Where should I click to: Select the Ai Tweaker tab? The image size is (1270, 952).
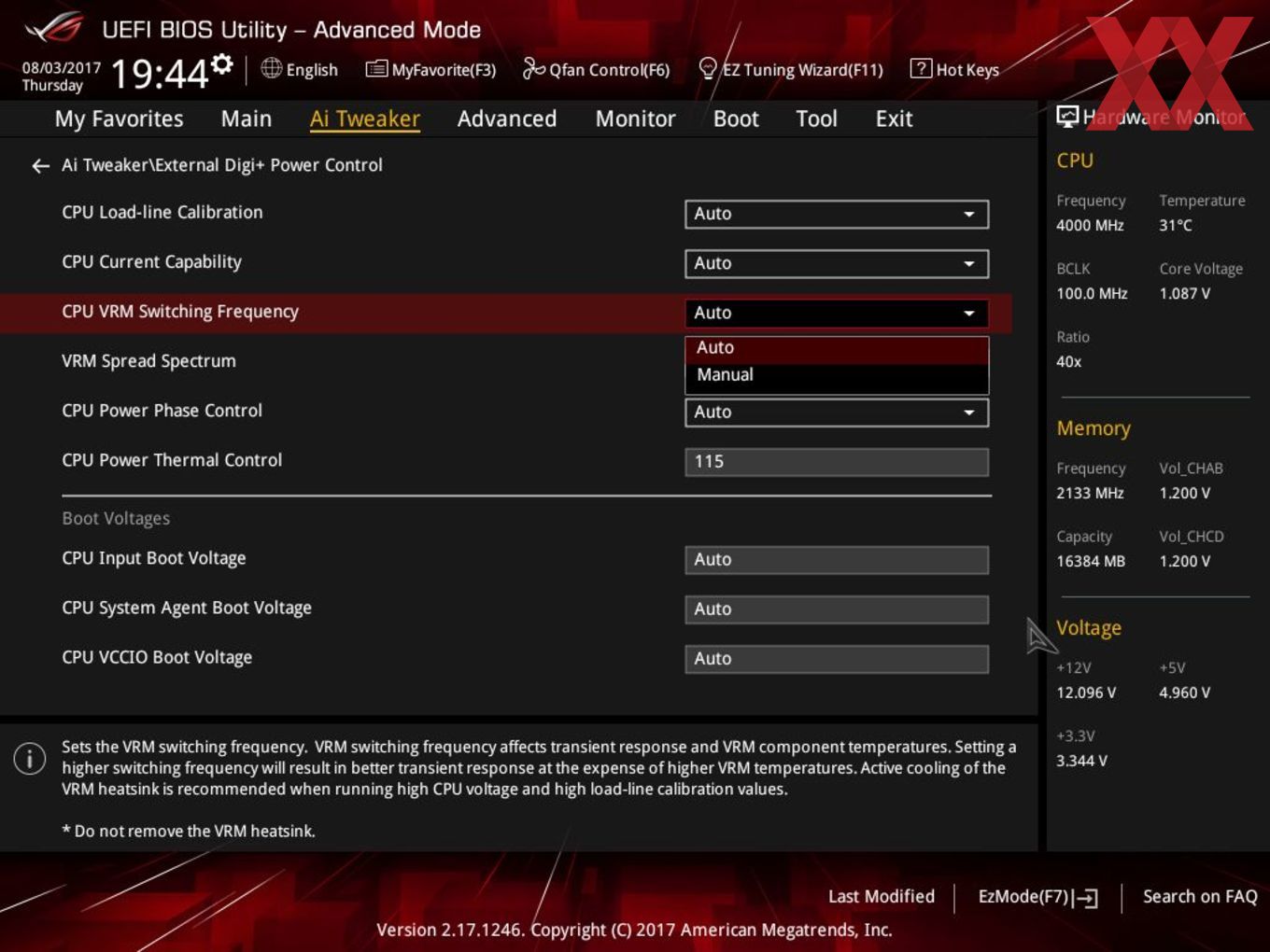365,119
